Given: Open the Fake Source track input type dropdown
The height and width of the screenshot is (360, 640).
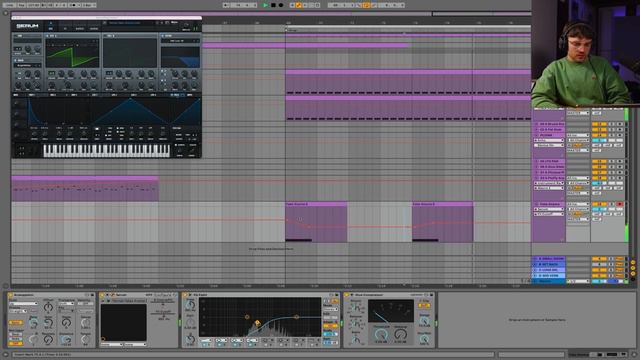Looking at the screenshot, I should (578, 204).
